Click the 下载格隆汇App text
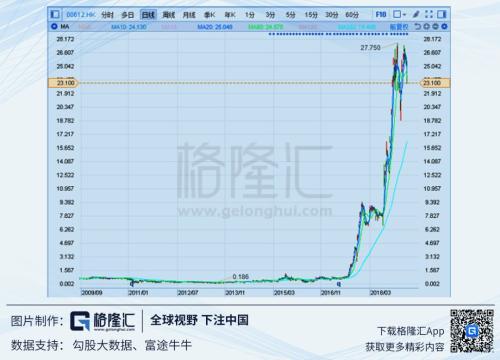Viewport: 500px width, 360px height. [x=411, y=331]
